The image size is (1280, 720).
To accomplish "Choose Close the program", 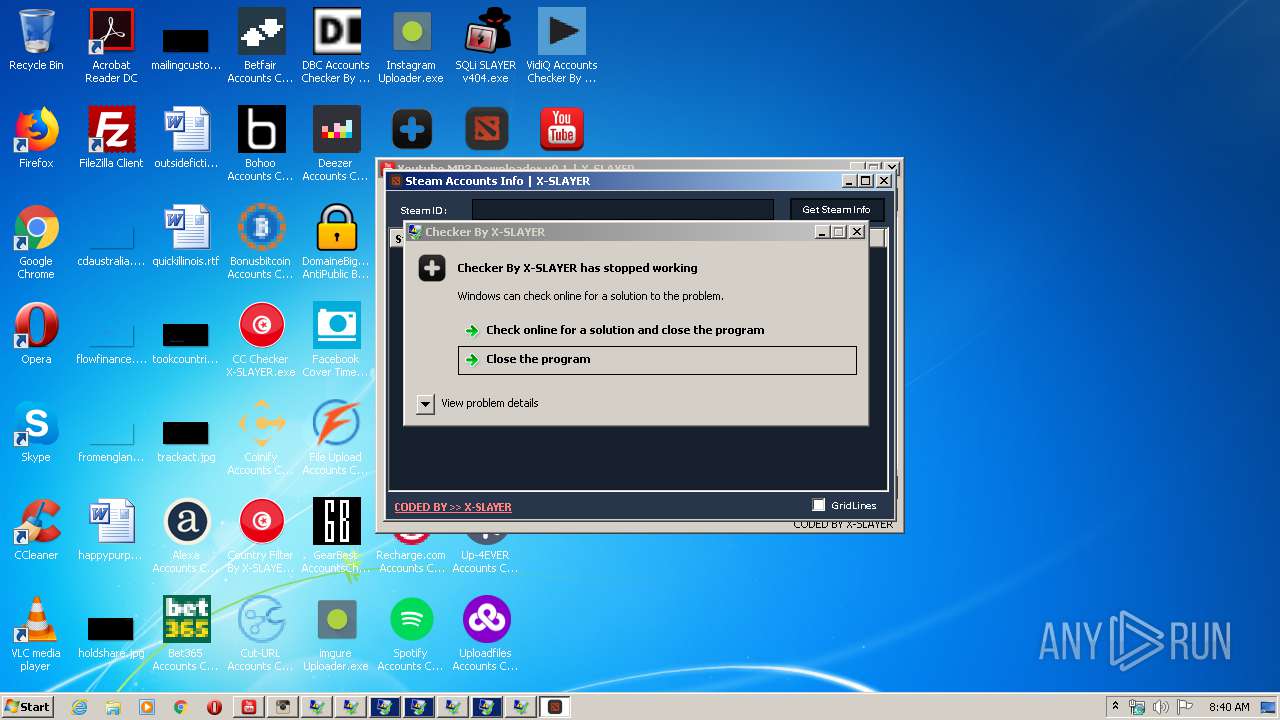I will click(657, 360).
